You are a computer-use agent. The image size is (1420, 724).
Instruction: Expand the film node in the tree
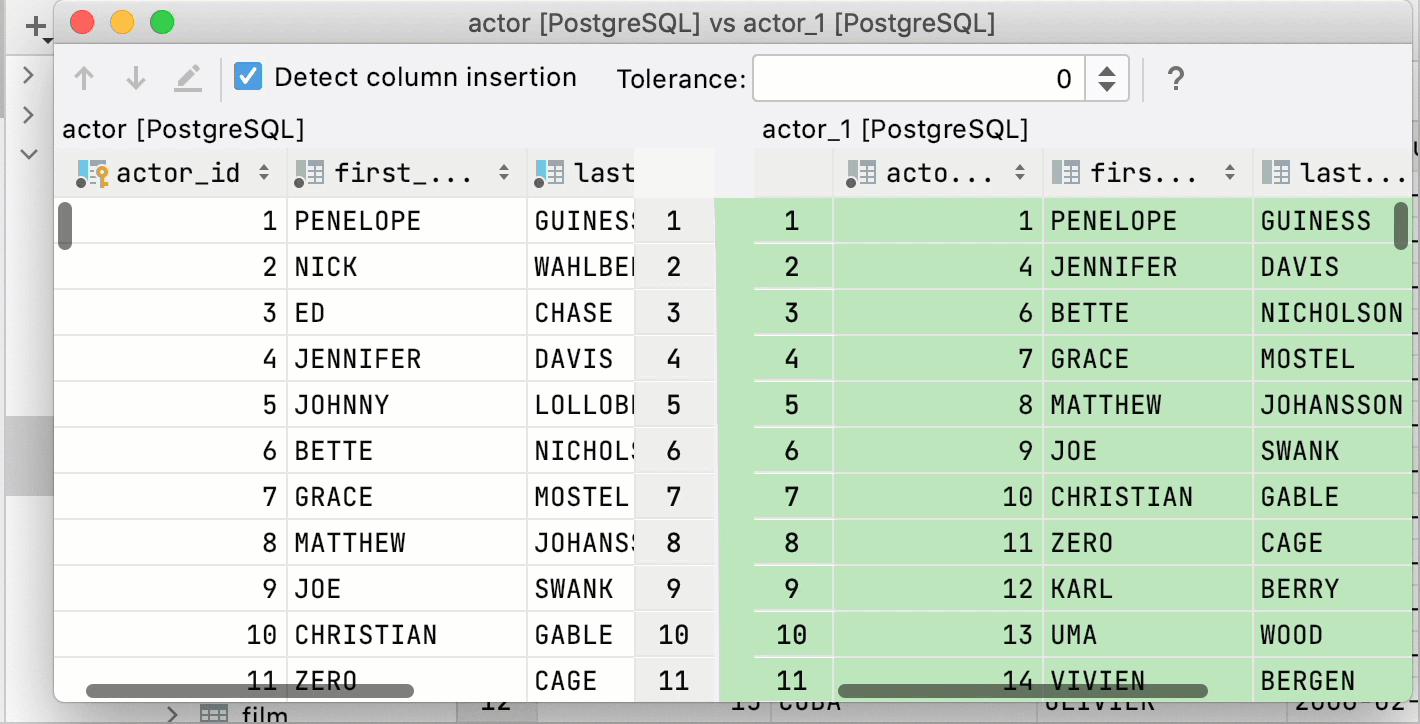tap(172, 712)
